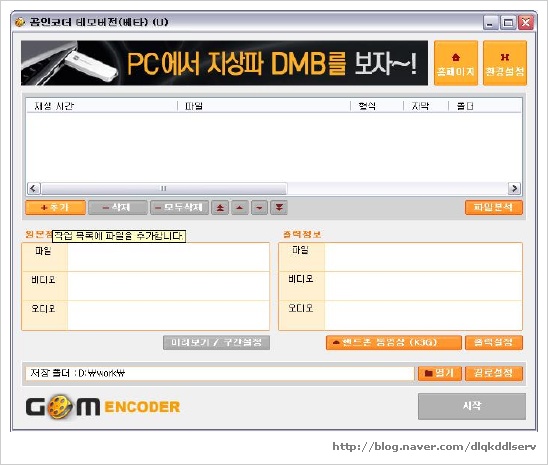The height and width of the screenshot is (465, 548).
Task: Open the homepage via the 홈페이지 button
Action: (456, 63)
